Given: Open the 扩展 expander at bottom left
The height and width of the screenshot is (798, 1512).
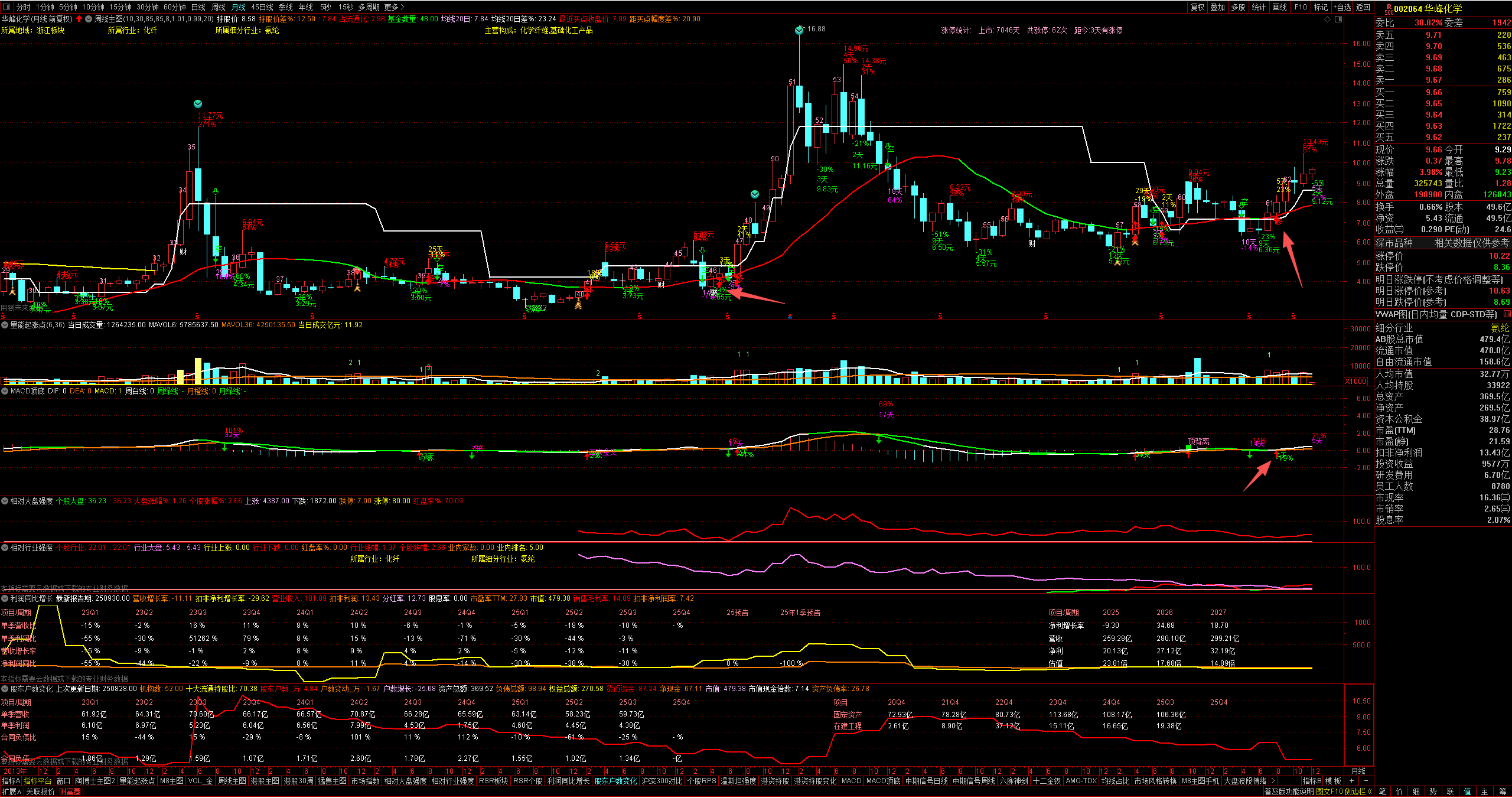Looking at the screenshot, I should click(x=11, y=792).
